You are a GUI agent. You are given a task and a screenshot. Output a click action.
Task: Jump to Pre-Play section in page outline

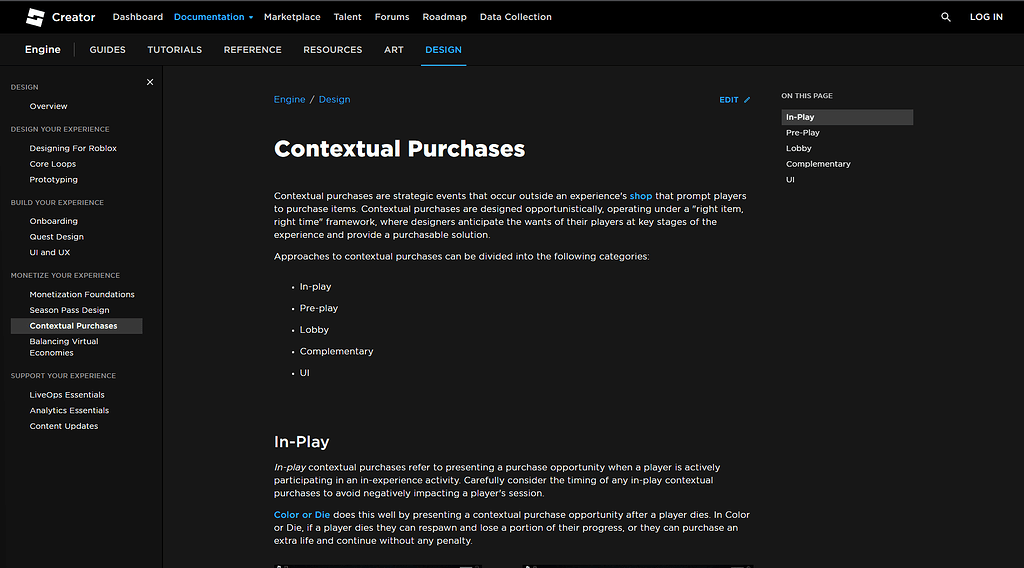[x=802, y=133]
